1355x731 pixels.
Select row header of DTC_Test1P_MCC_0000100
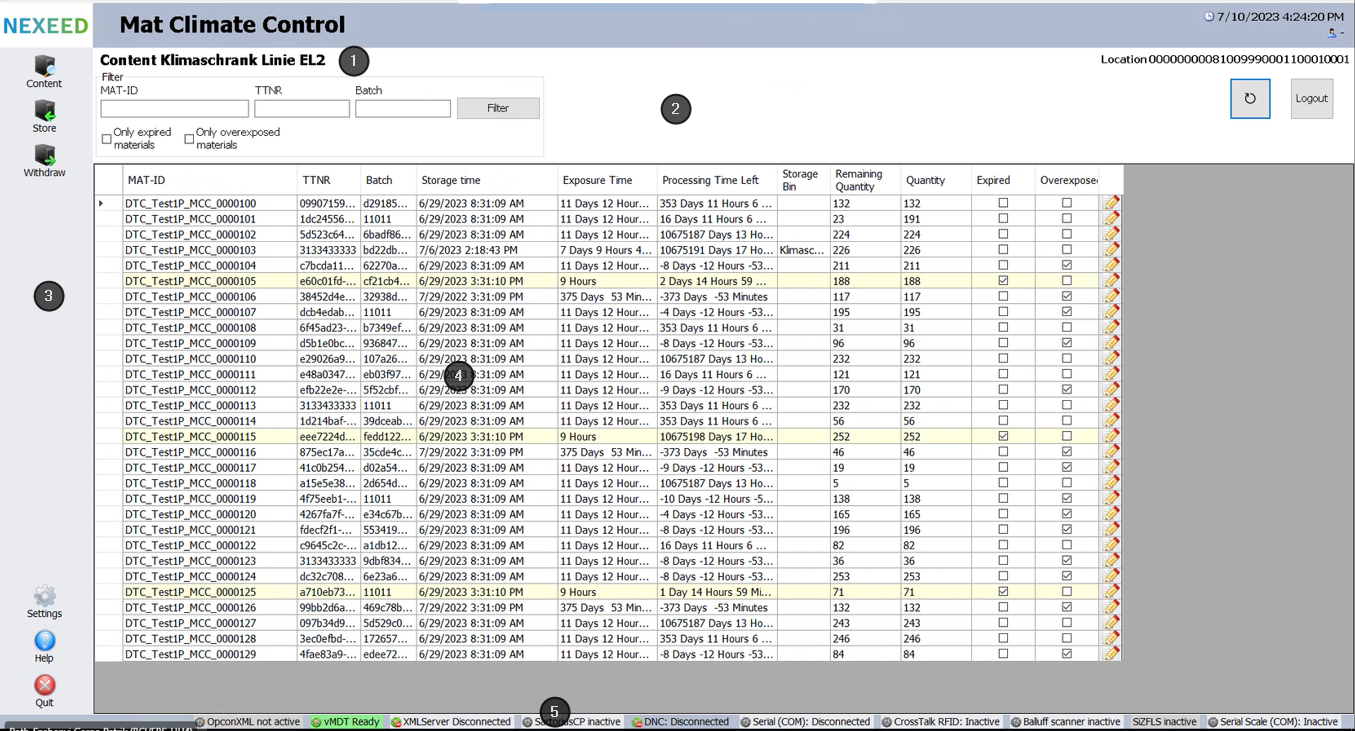point(108,203)
